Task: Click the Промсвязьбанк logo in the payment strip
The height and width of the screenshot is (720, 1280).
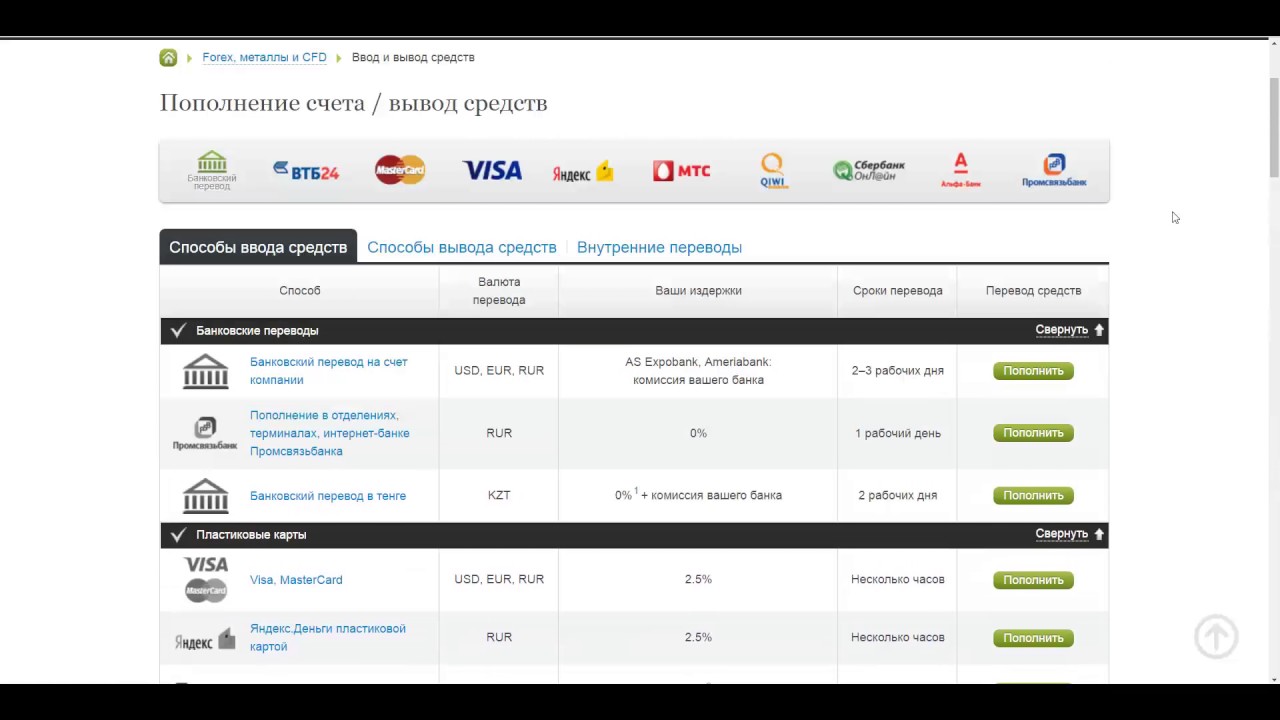Action: (x=1054, y=171)
